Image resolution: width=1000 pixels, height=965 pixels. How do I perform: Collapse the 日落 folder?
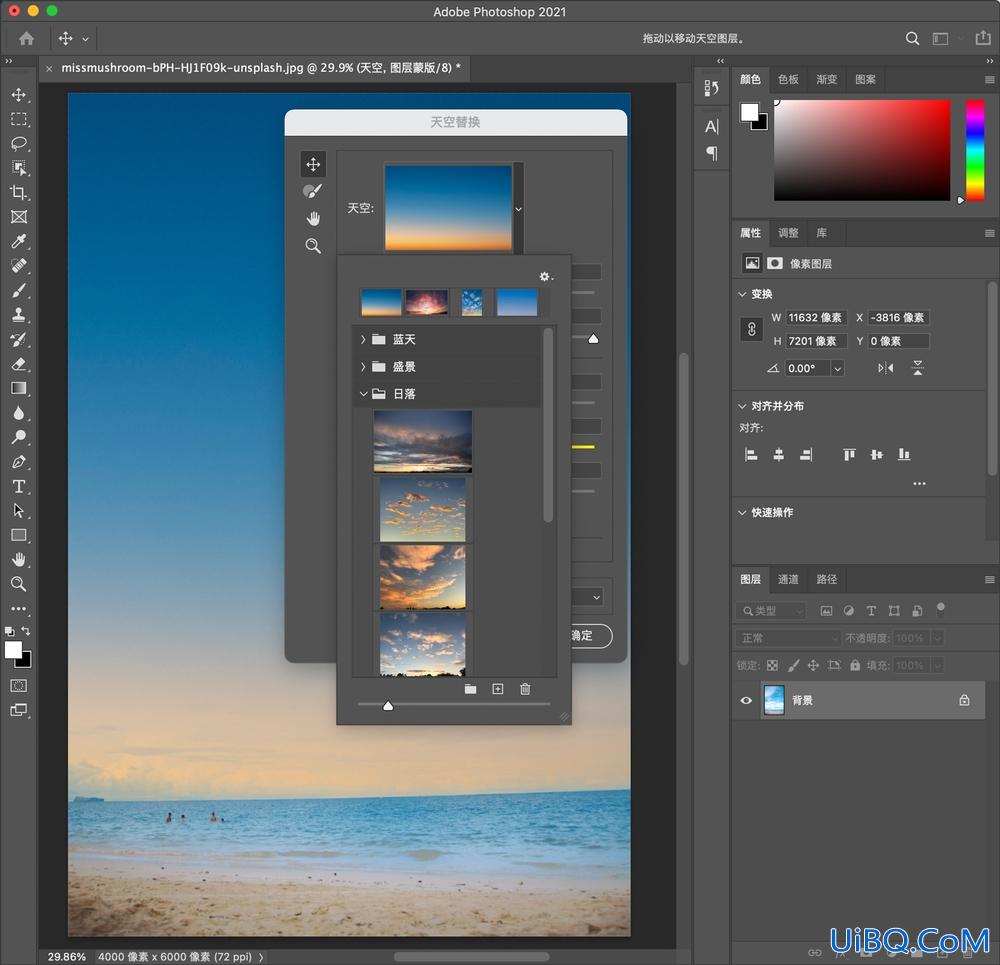point(363,394)
